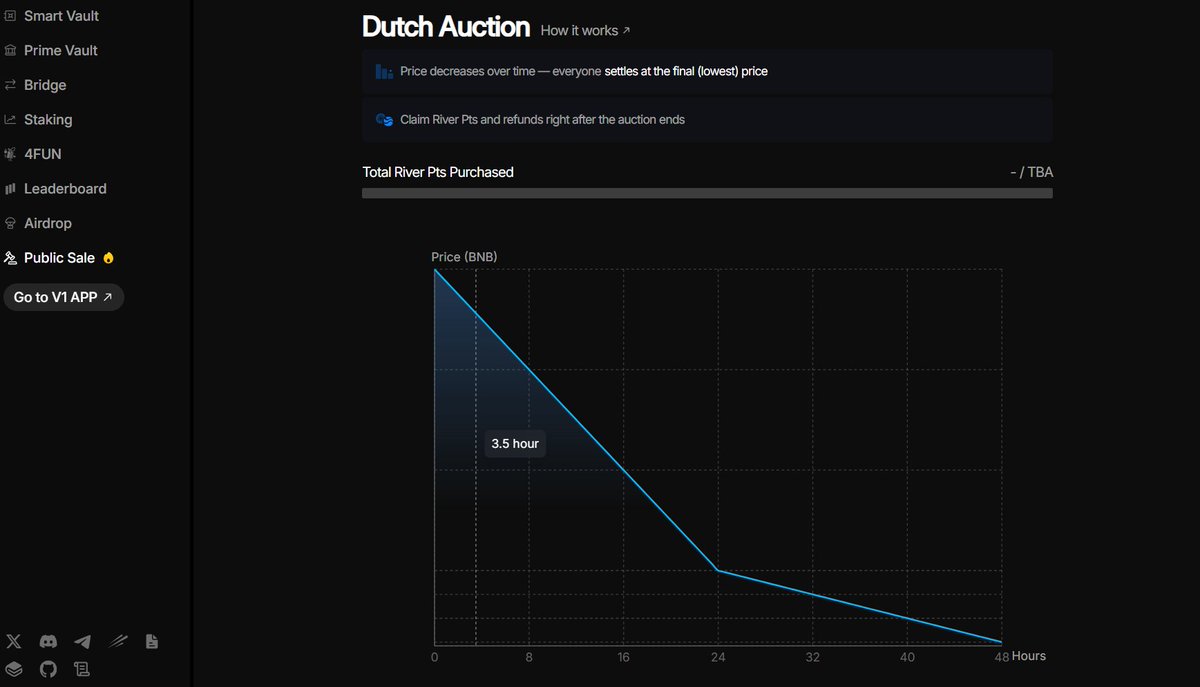
Task: Open the Telegram channel icon
Action: [x=83, y=642]
